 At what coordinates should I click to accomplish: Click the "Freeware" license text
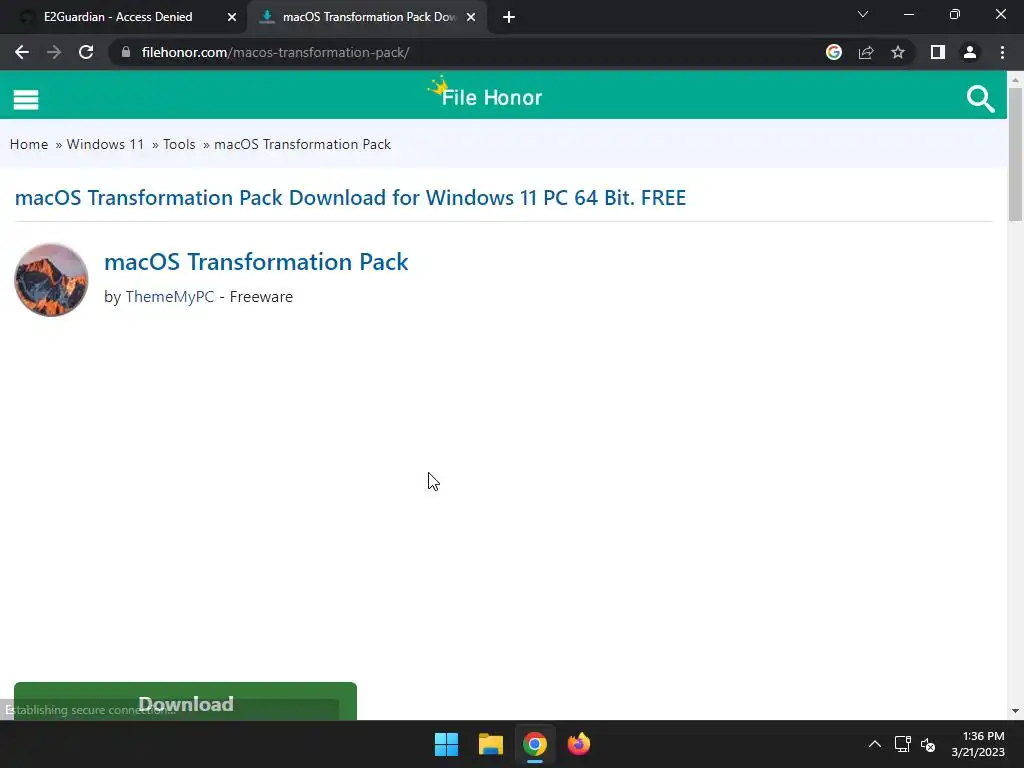point(261,296)
